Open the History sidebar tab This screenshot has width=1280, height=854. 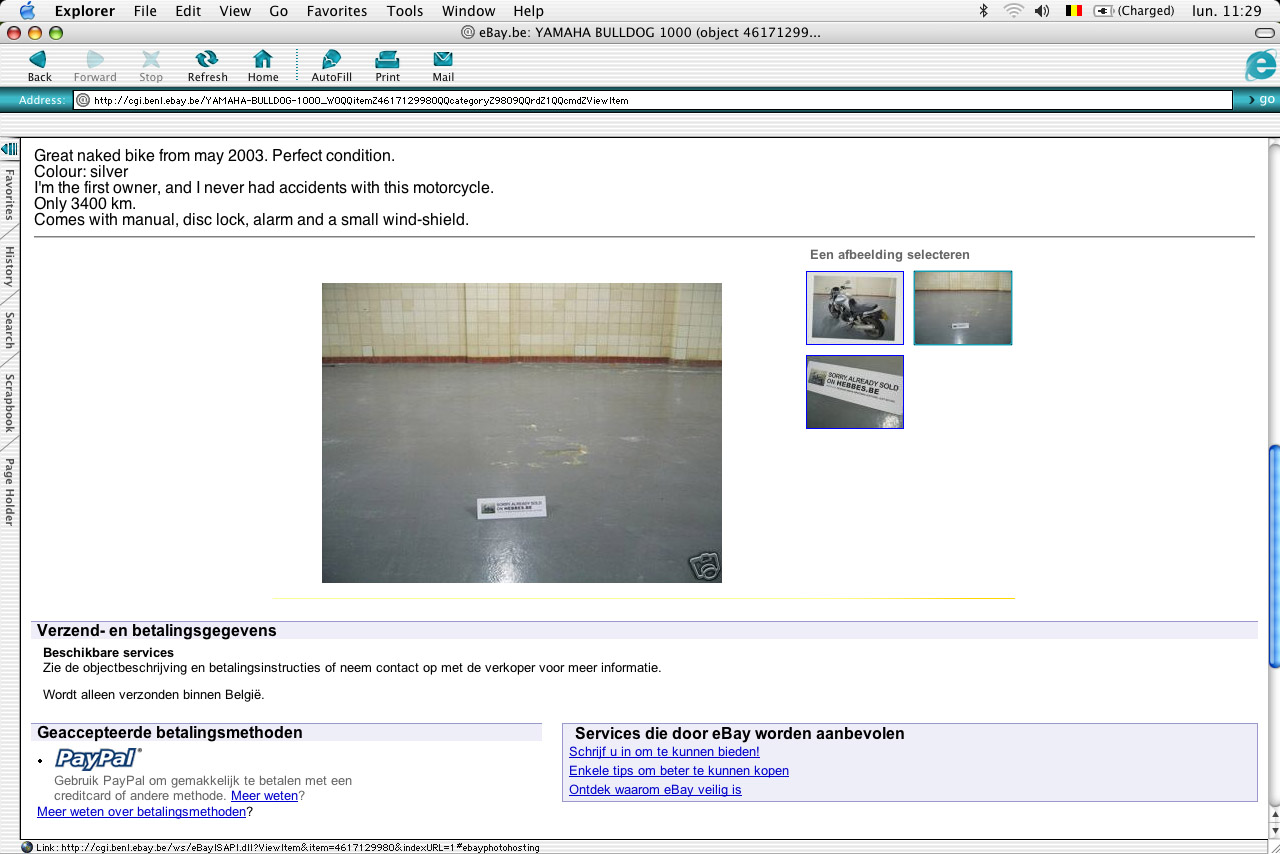[9, 266]
